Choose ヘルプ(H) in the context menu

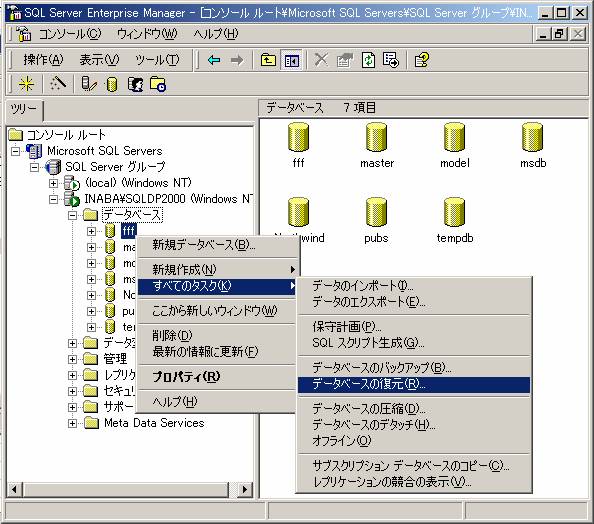pyautogui.click(x=217, y=402)
